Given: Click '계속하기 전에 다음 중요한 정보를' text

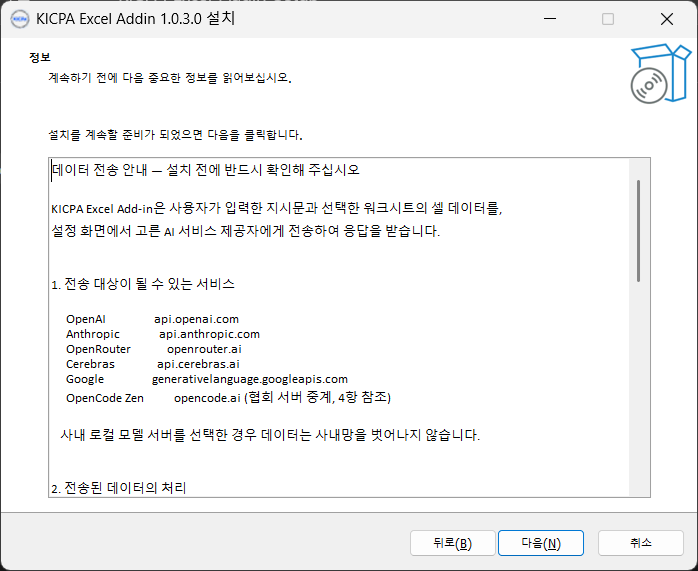Looking at the screenshot, I should click(170, 78).
